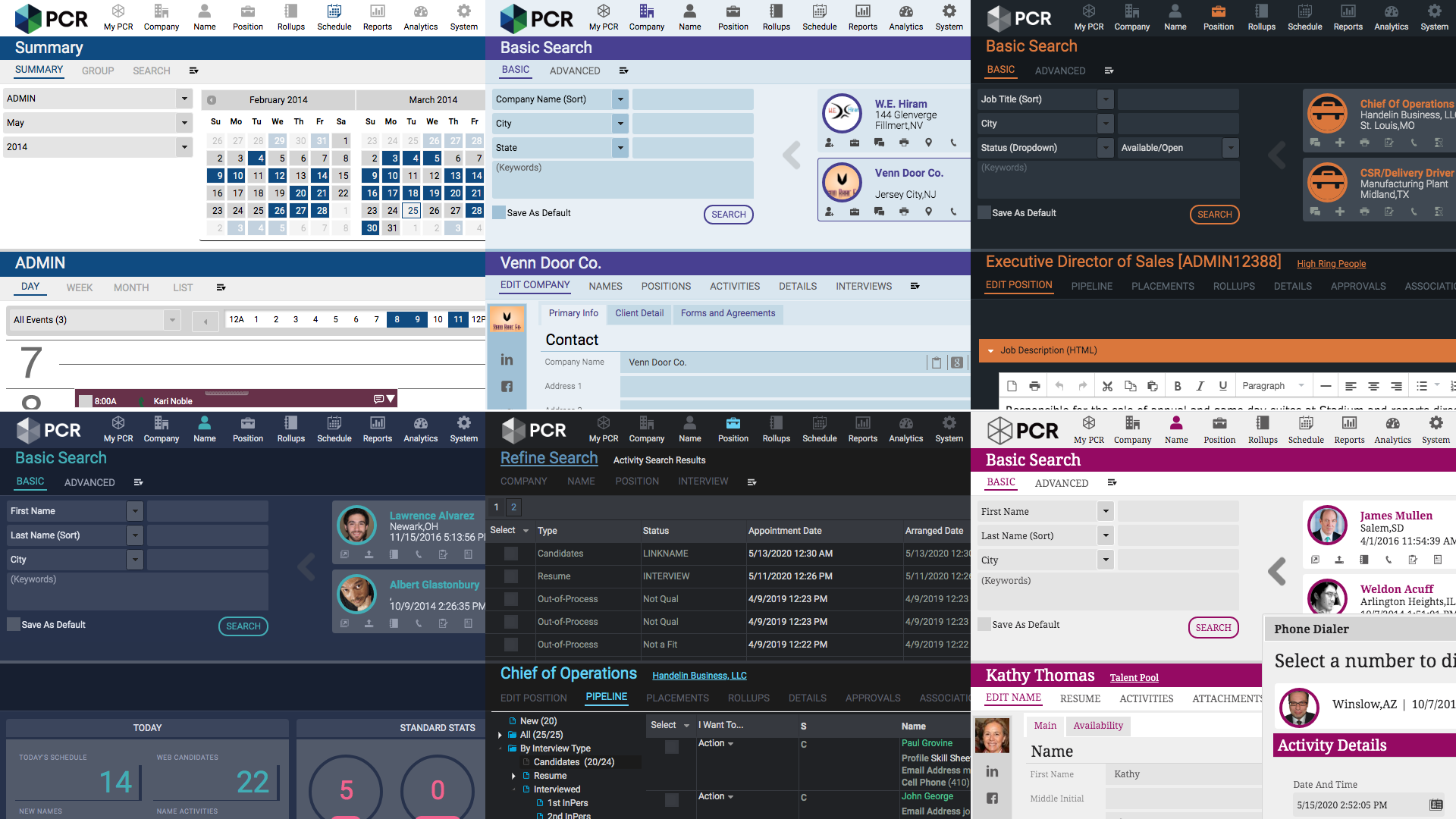Open the Paragraph format dropdown in editor
The image size is (1456, 819).
click(1272, 386)
